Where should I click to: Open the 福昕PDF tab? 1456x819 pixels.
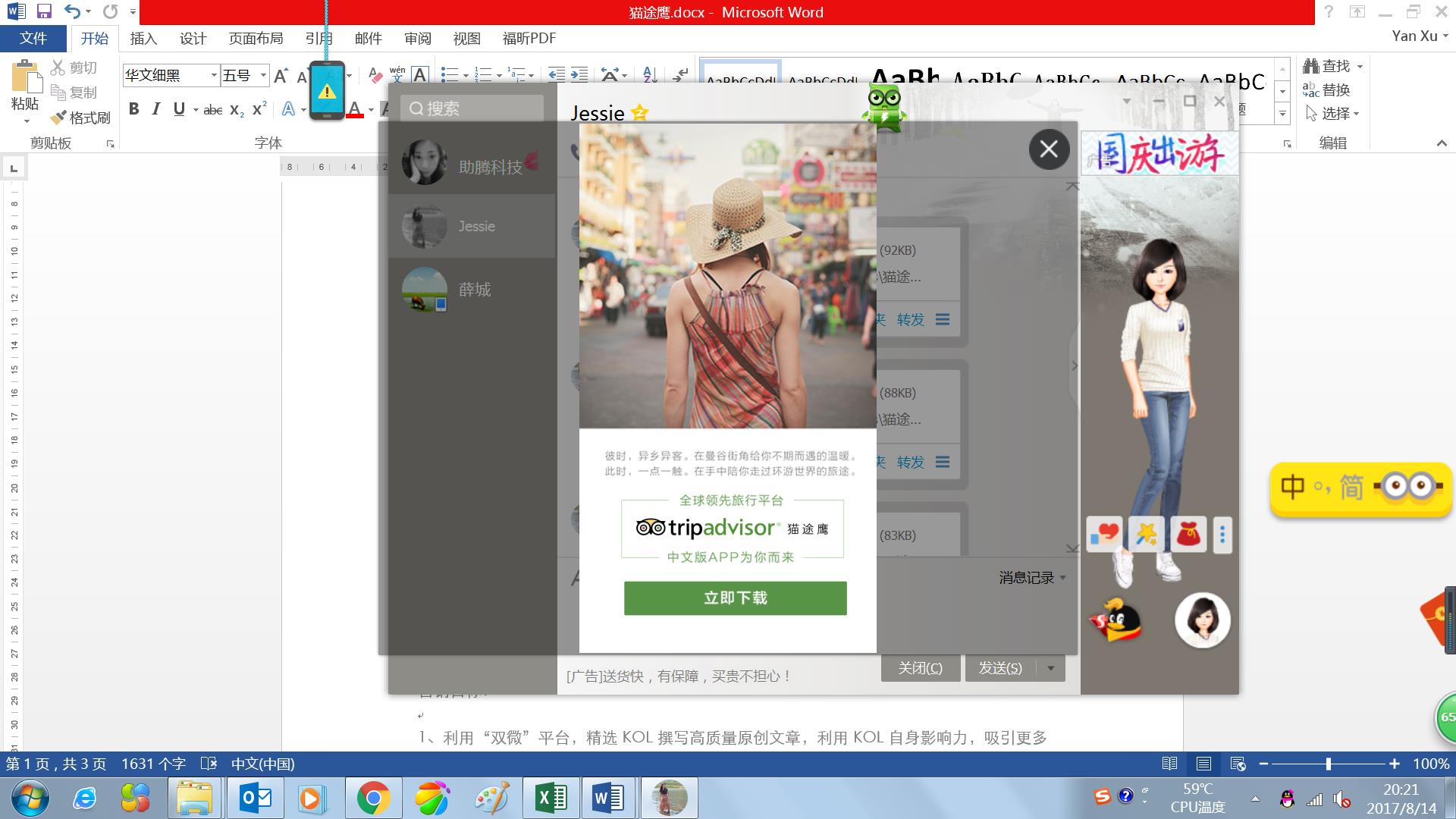click(x=529, y=38)
